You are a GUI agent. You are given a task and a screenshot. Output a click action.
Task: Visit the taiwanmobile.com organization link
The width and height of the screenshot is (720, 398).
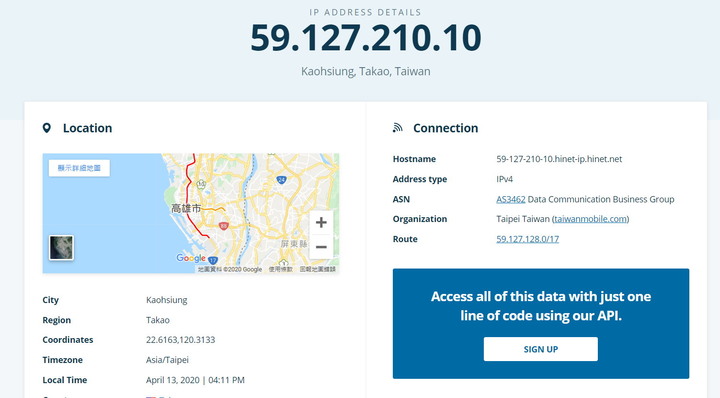click(x=591, y=219)
